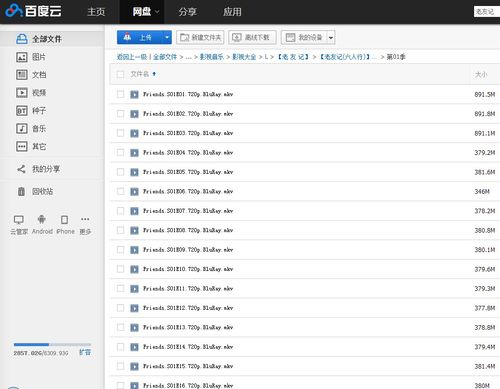Open the 图片 pictures category icon
Screen dimensions: 500x389
(22, 57)
